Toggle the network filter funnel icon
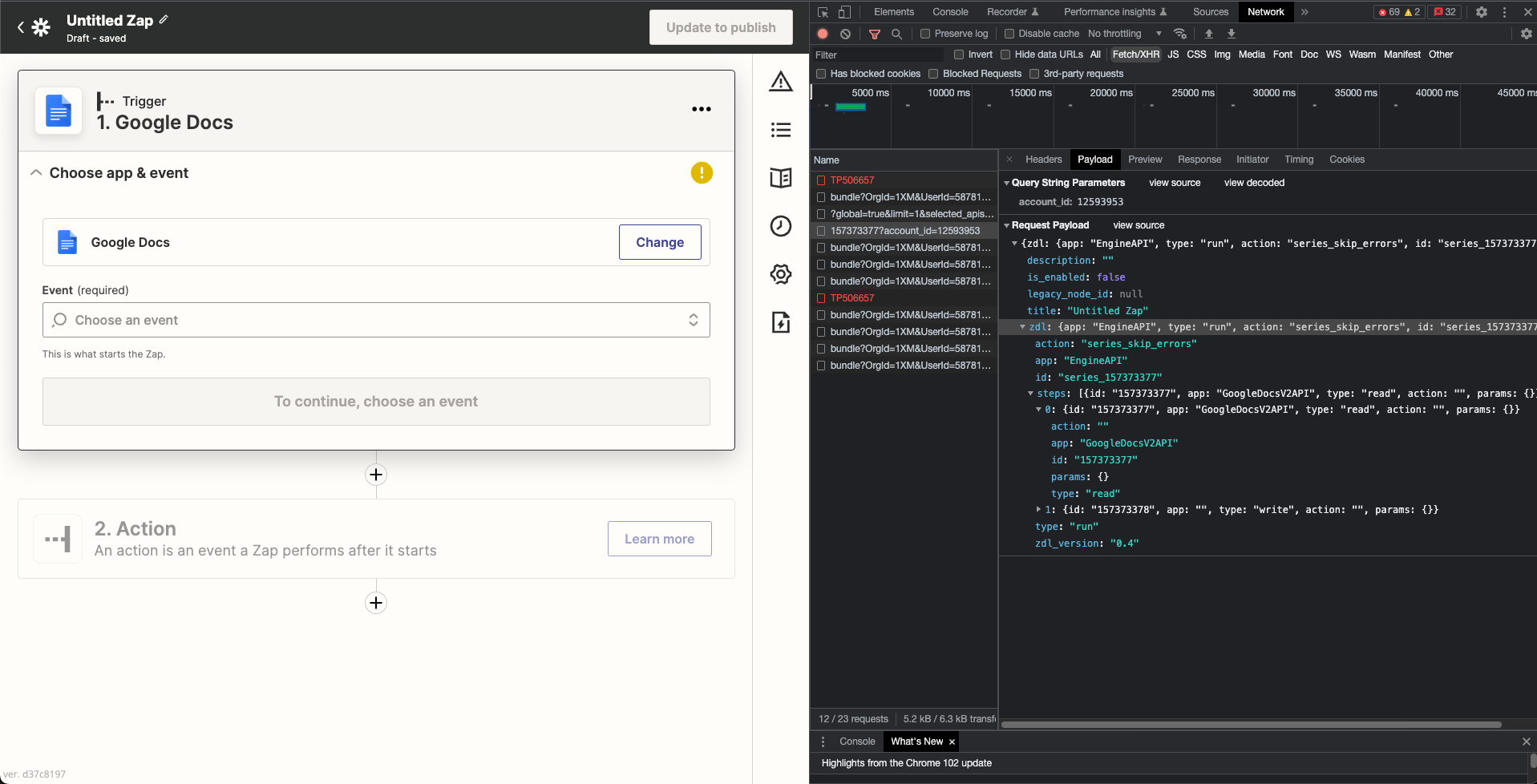The height and width of the screenshot is (784, 1537). coord(875,34)
